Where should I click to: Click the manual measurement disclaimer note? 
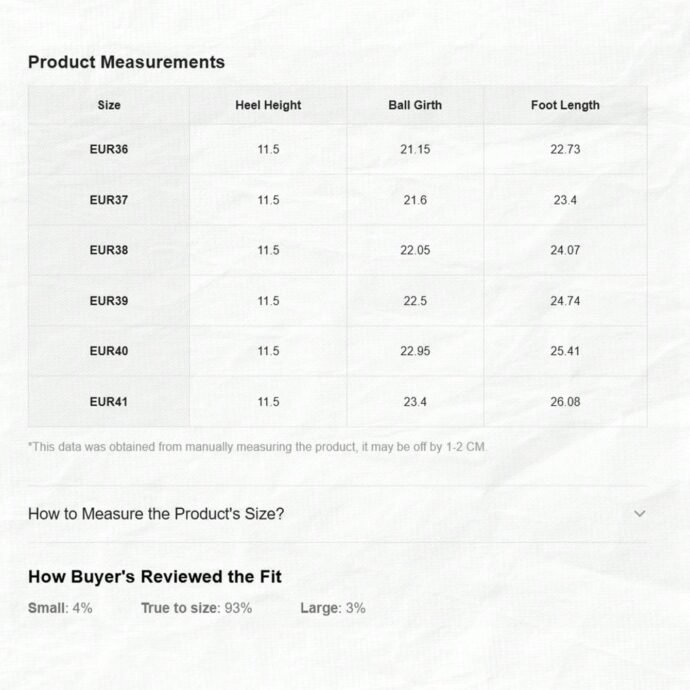pyautogui.click(x=257, y=447)
